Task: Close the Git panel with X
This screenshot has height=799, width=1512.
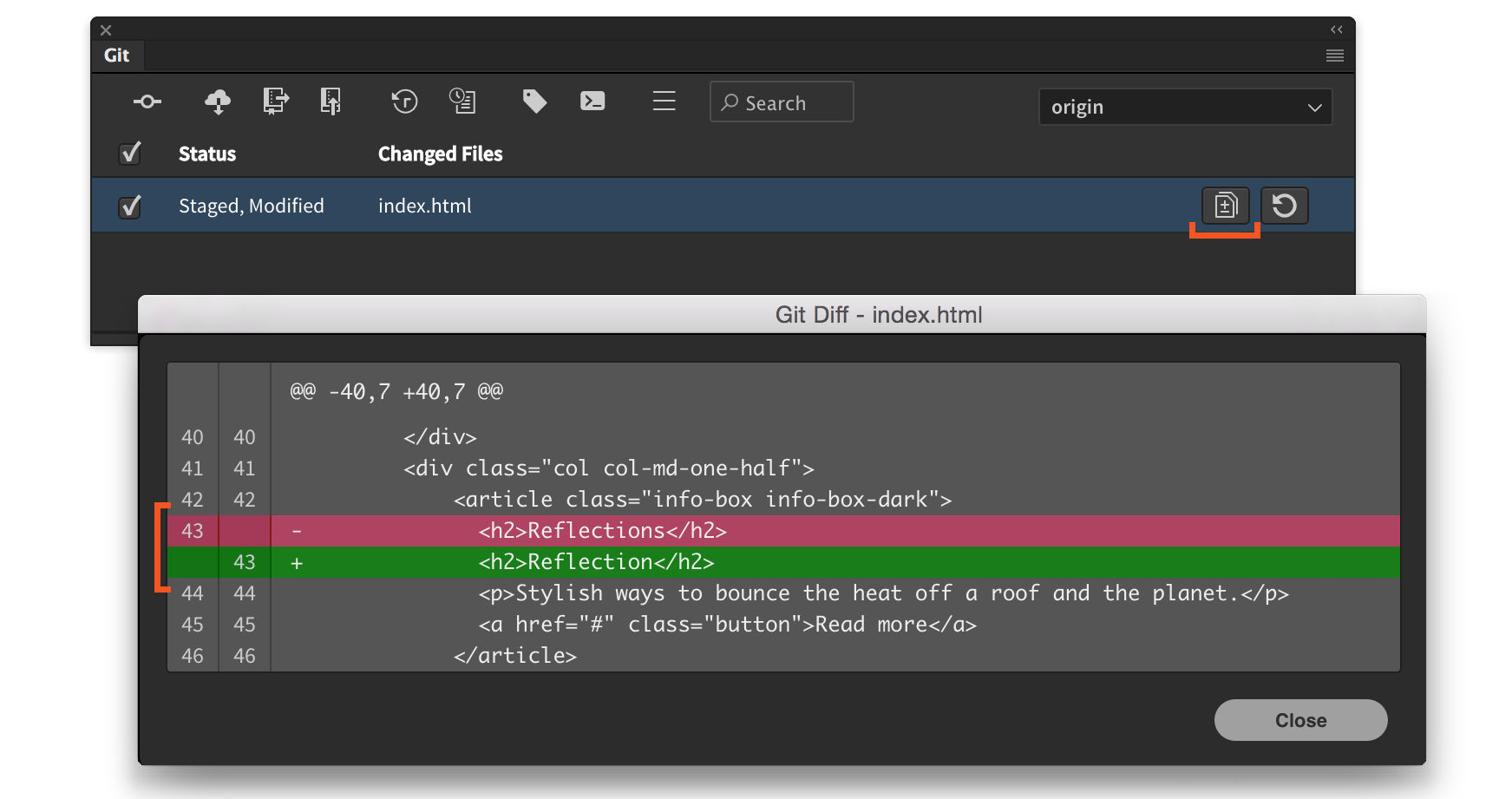Action: [106, 30]
